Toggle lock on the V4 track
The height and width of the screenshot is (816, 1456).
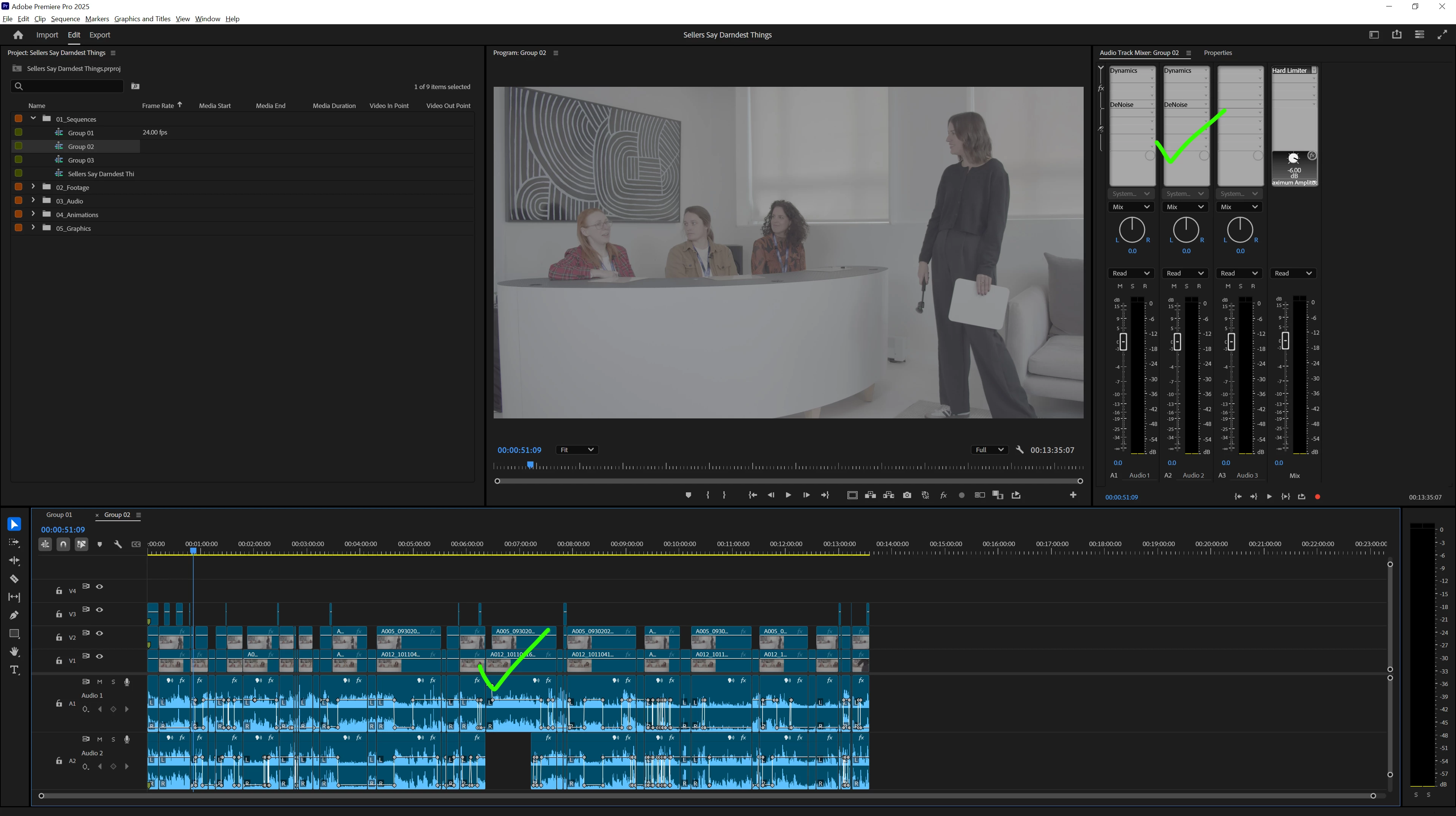[x=59, y=591]
